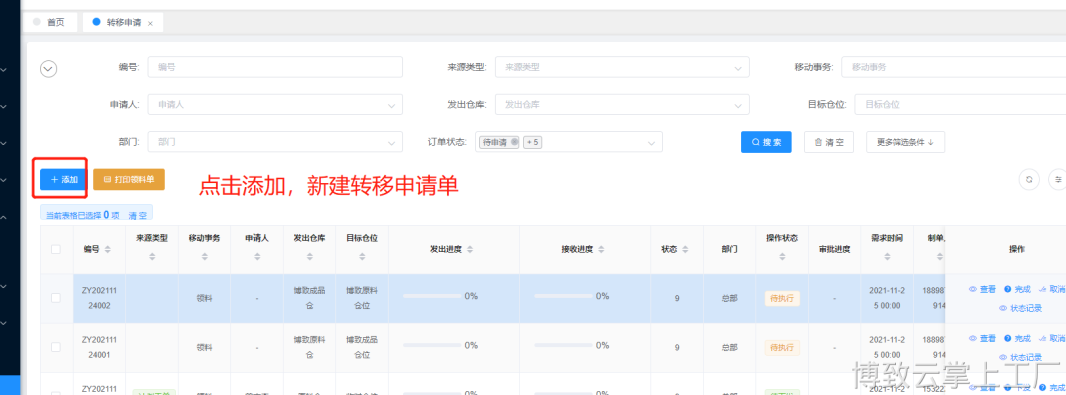Sort the table by 申请人 column
The width and height of the screenshot is (1066, 395).
coord(257,257)
